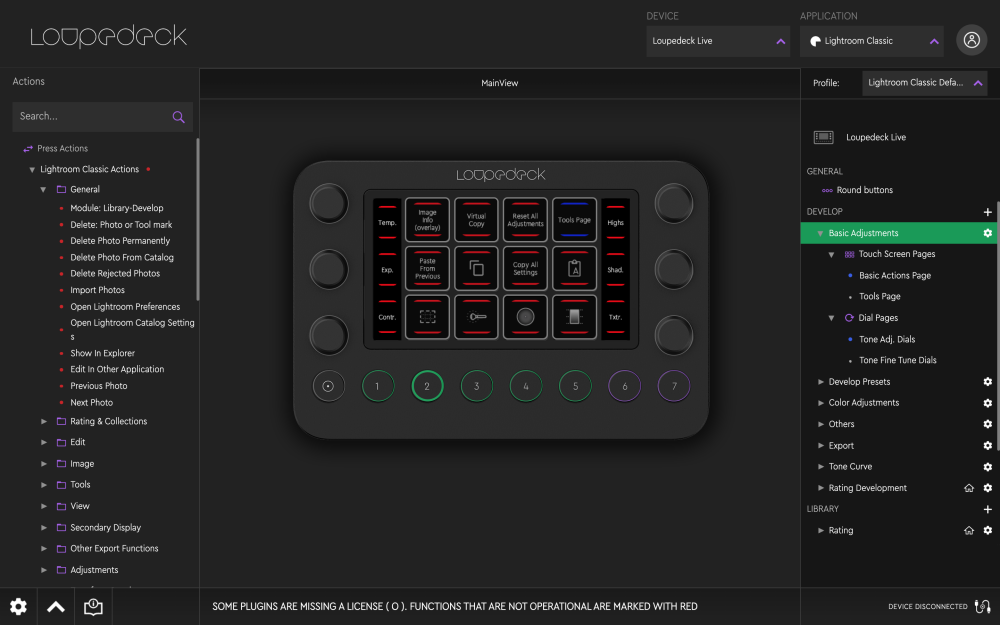Image resolution: width=1000 pixels, height=625 pixels.
Task: Select the adjustment brush icon touch button
Action: pyautogui.click(x=476, y=317)
